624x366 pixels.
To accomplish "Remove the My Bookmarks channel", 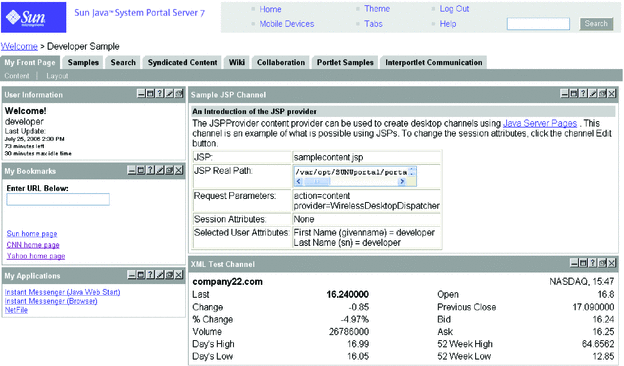I will coord(179,170).
